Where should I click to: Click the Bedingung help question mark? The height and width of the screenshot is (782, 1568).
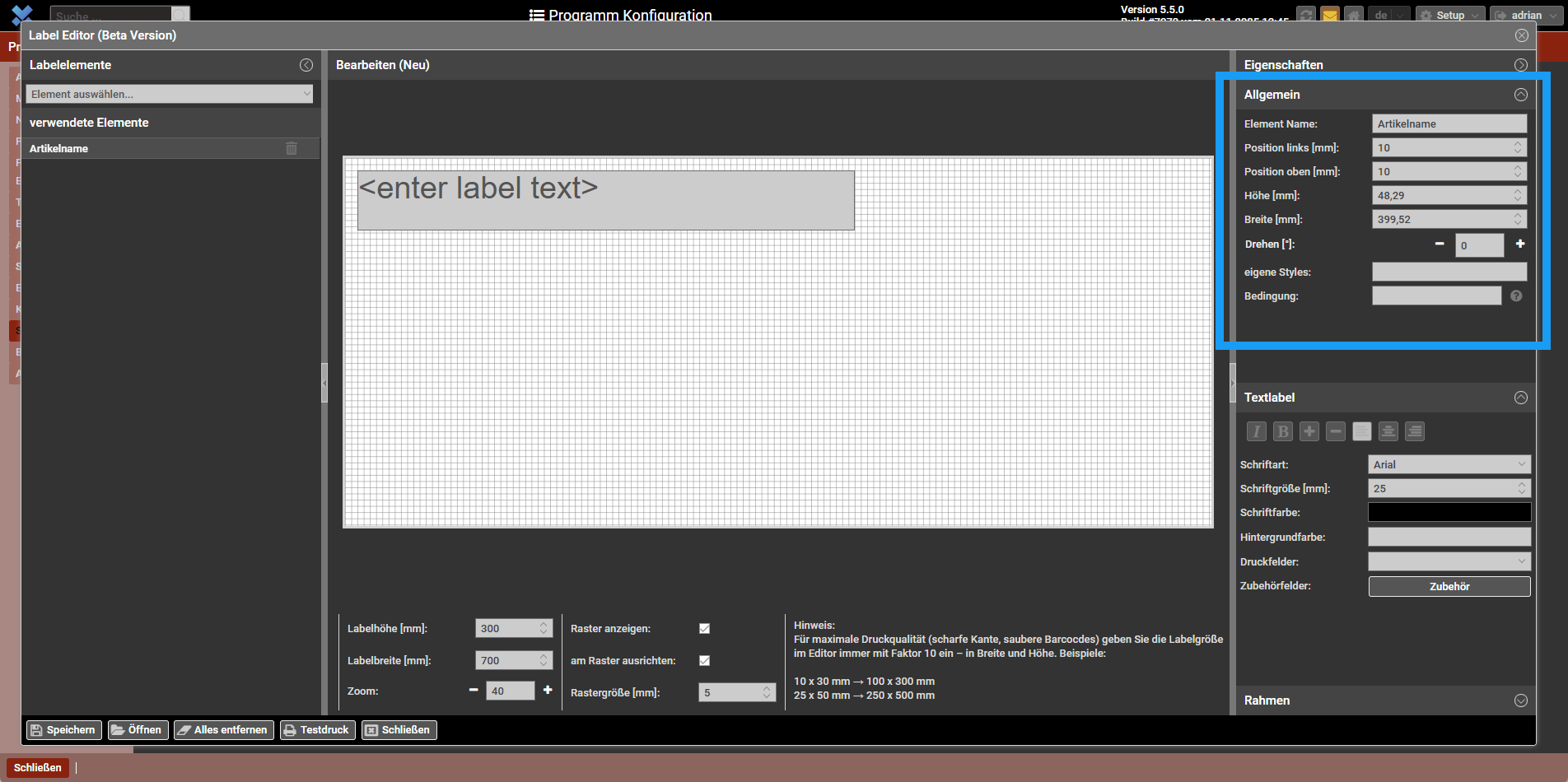(1516, 296)
